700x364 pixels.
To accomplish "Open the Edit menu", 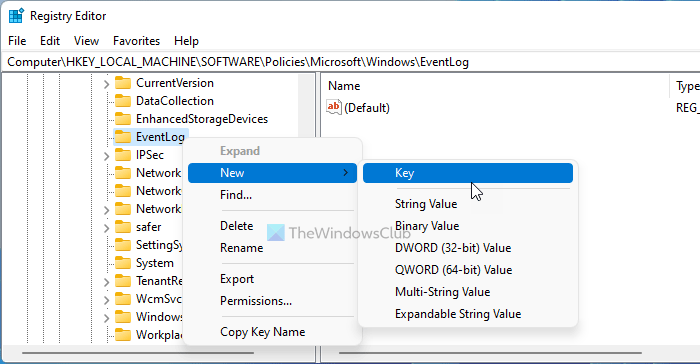I will click(x=50, y=41).
